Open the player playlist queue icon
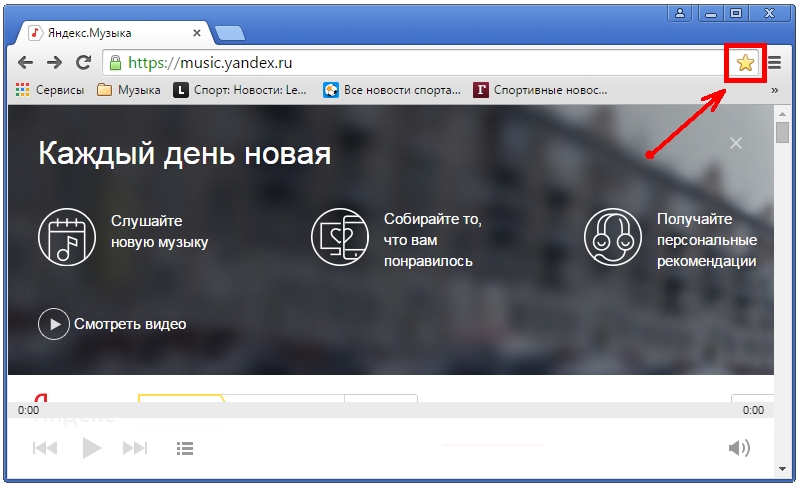Viewport: 797px width, 486px height. [185, 448]
